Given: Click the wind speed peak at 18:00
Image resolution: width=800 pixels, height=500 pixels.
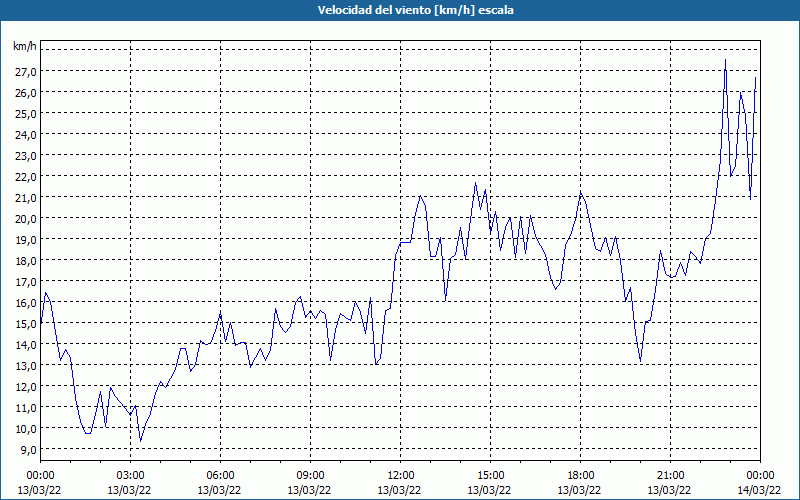Looking at the screenshot, I should click(x=581, y=193).
